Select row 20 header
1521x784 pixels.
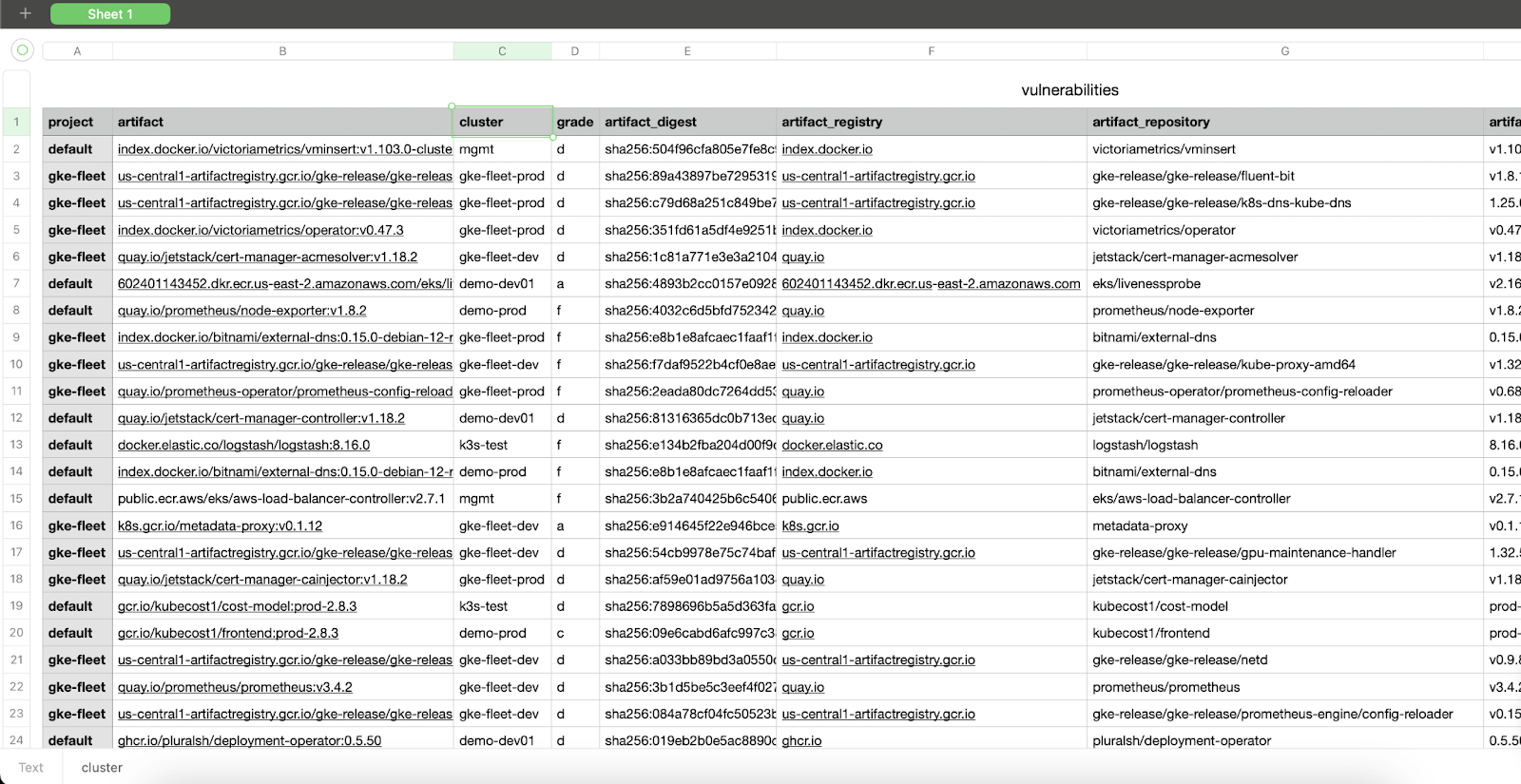click(16, 633)
